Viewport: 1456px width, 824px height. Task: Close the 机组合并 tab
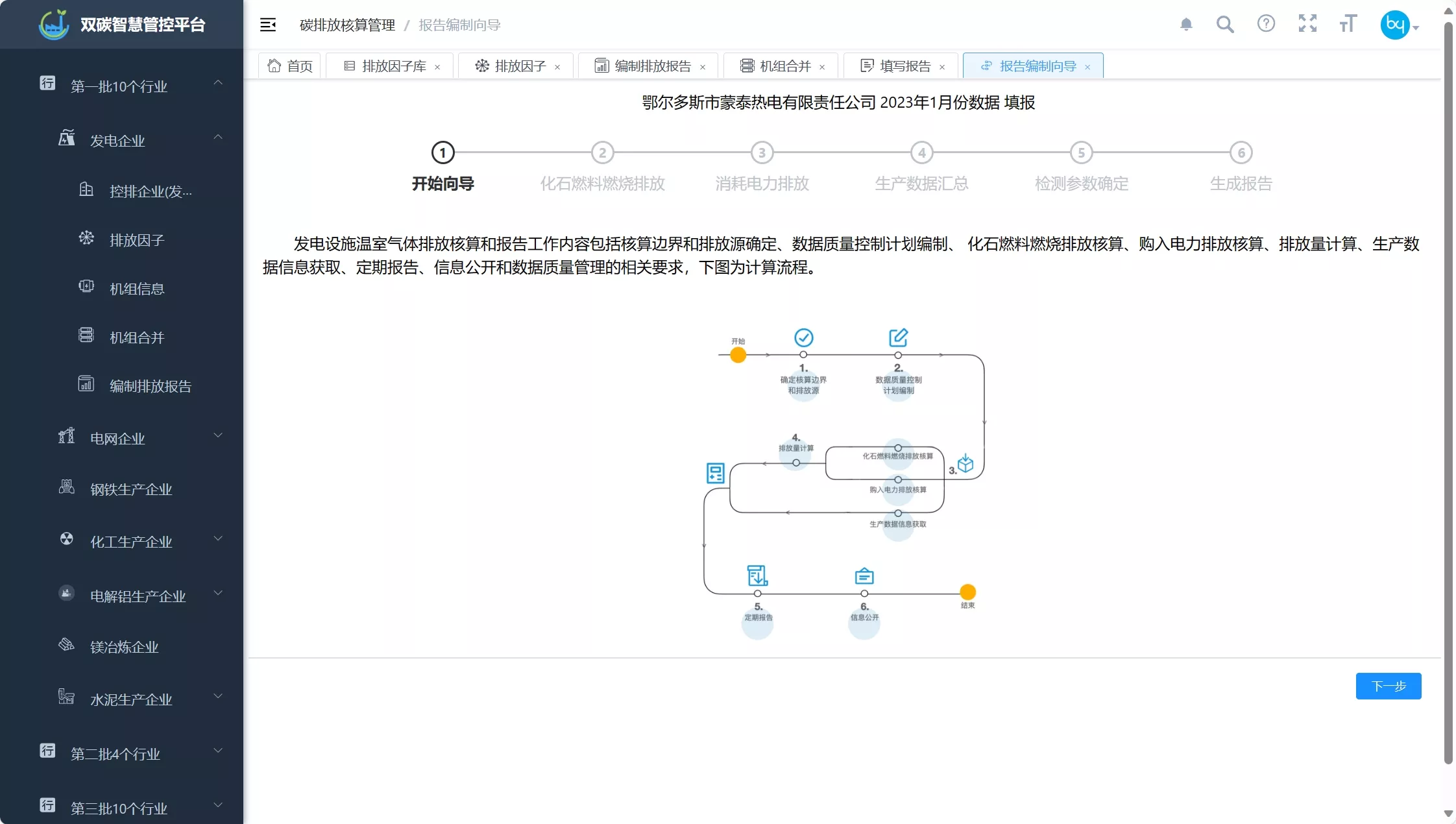point(822,67)
